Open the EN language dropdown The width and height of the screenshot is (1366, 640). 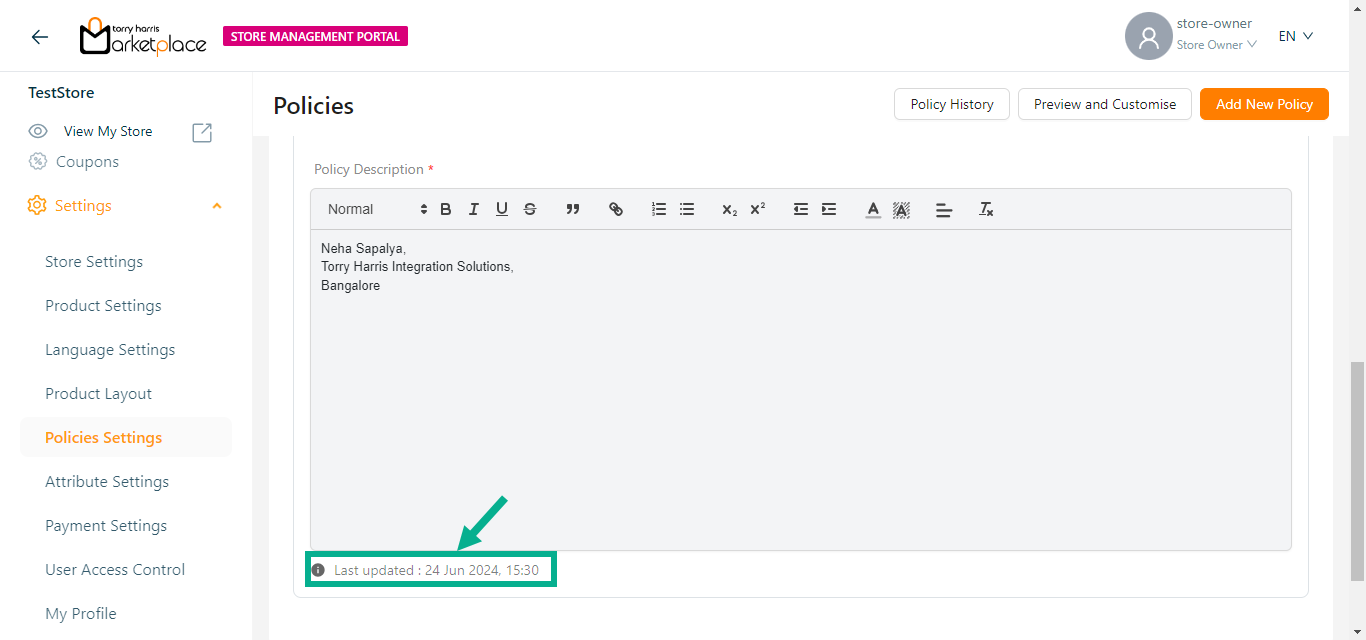tap(1295, 36)
